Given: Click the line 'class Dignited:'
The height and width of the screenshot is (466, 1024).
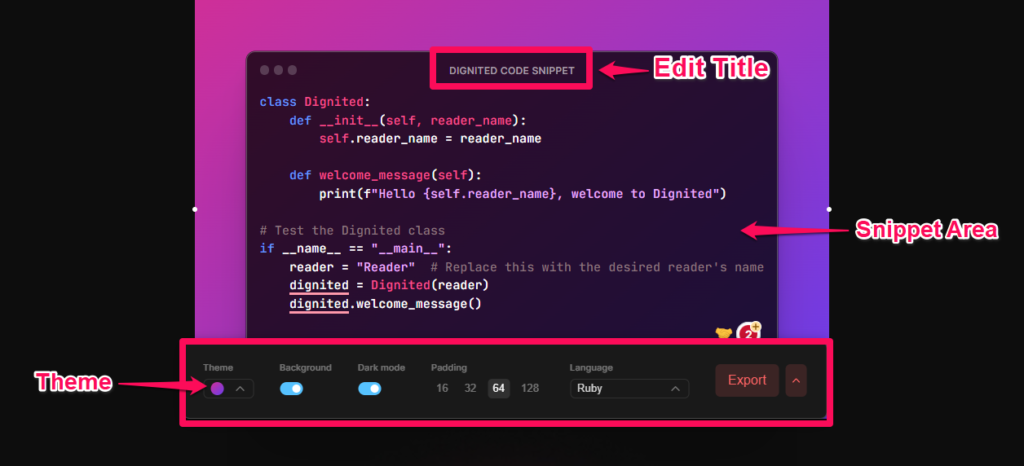Looking at the screenshot, I should click(315, 102).
